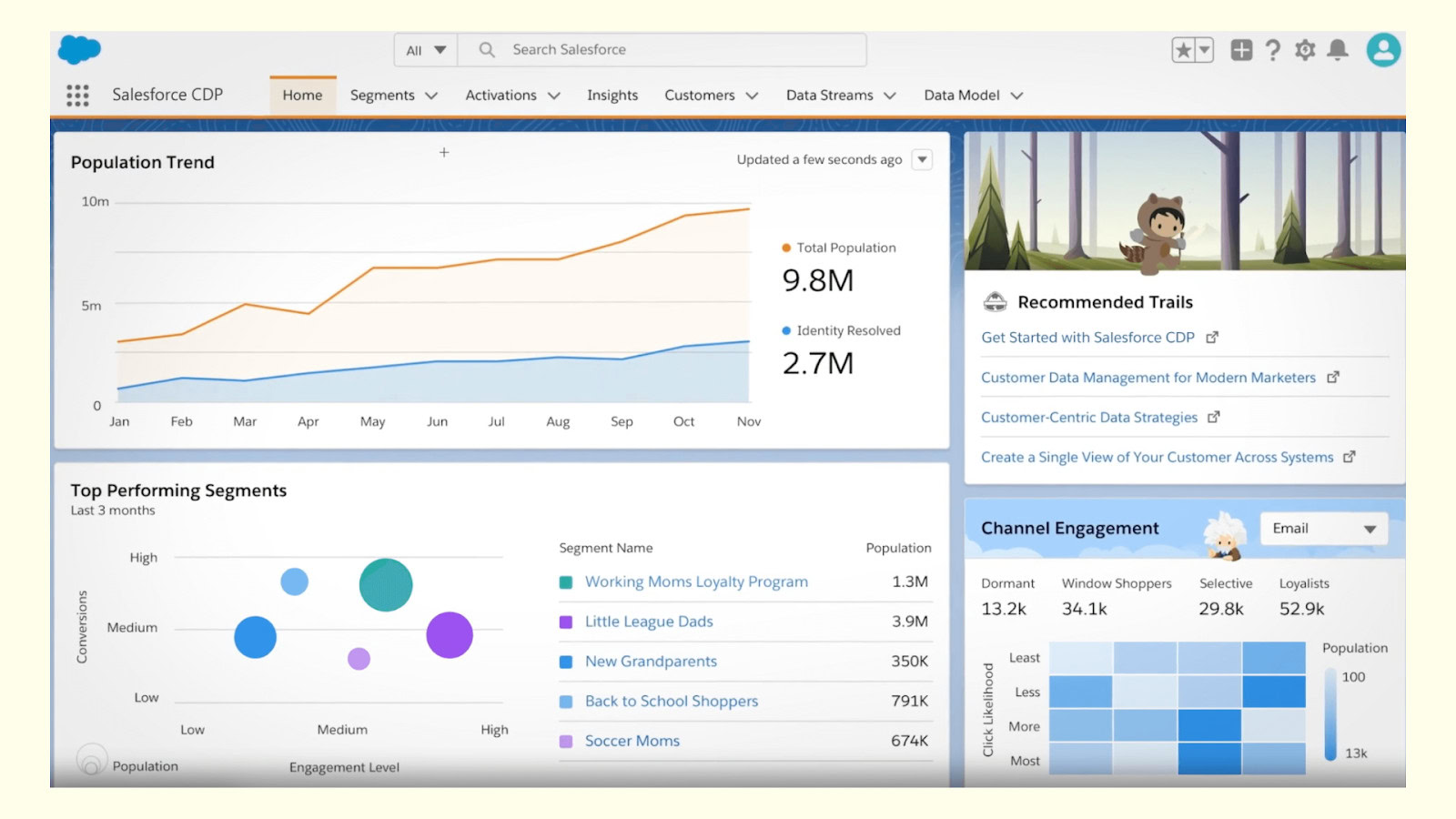Open the App Launcher dots grid
This screenshot has height=819, width=1456.
(x=77, y=95)
